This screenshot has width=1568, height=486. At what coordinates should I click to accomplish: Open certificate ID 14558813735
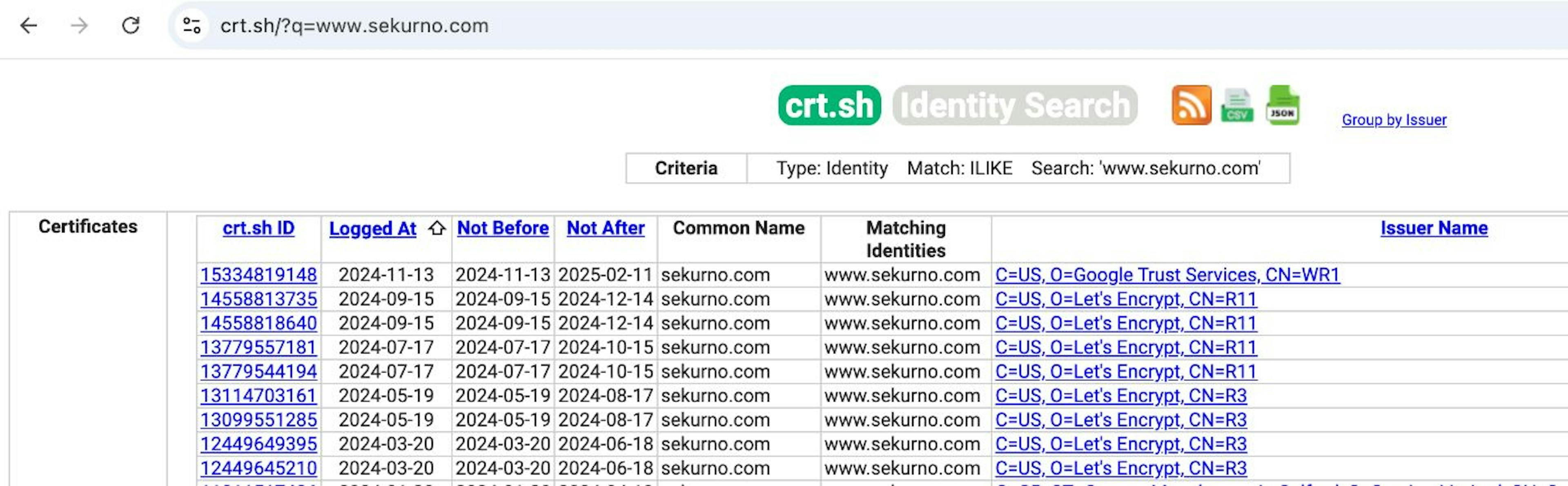[259, 299]
